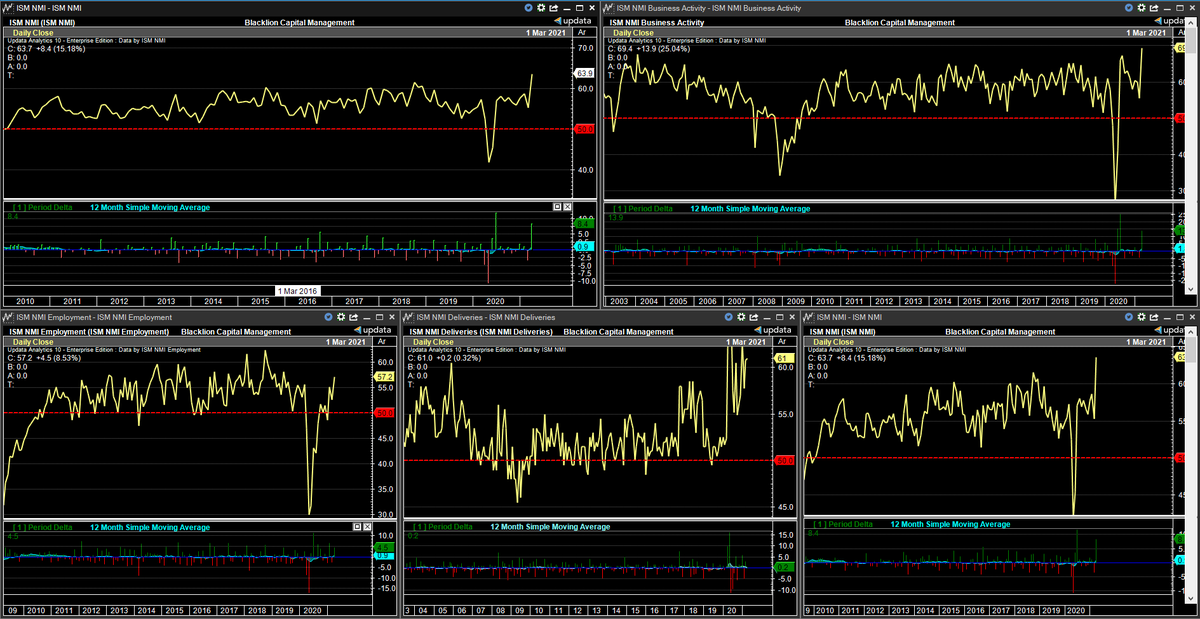The width and height of the screenshot is (1200, 619).
Task: Click Period Delta label in top-left ISM NMI window
Action: coord(45,207)
